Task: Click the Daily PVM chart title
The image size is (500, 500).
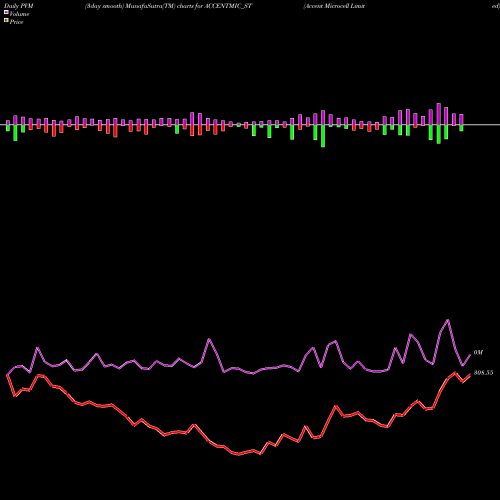Action: point(19,6)
